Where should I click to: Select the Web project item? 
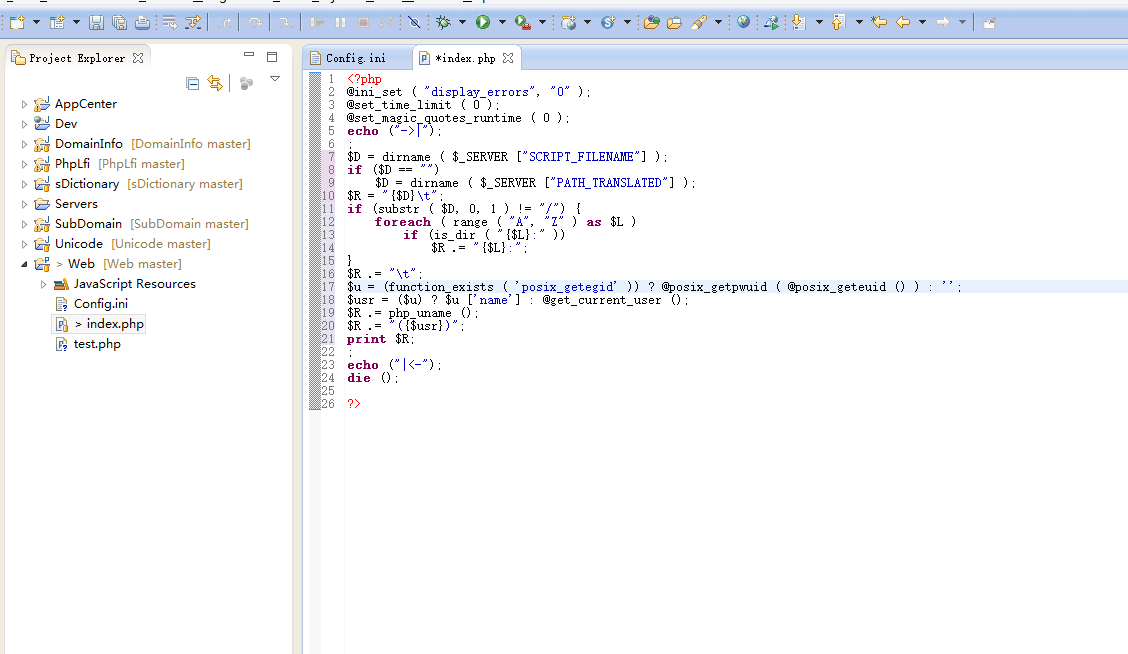click(108, 264)
